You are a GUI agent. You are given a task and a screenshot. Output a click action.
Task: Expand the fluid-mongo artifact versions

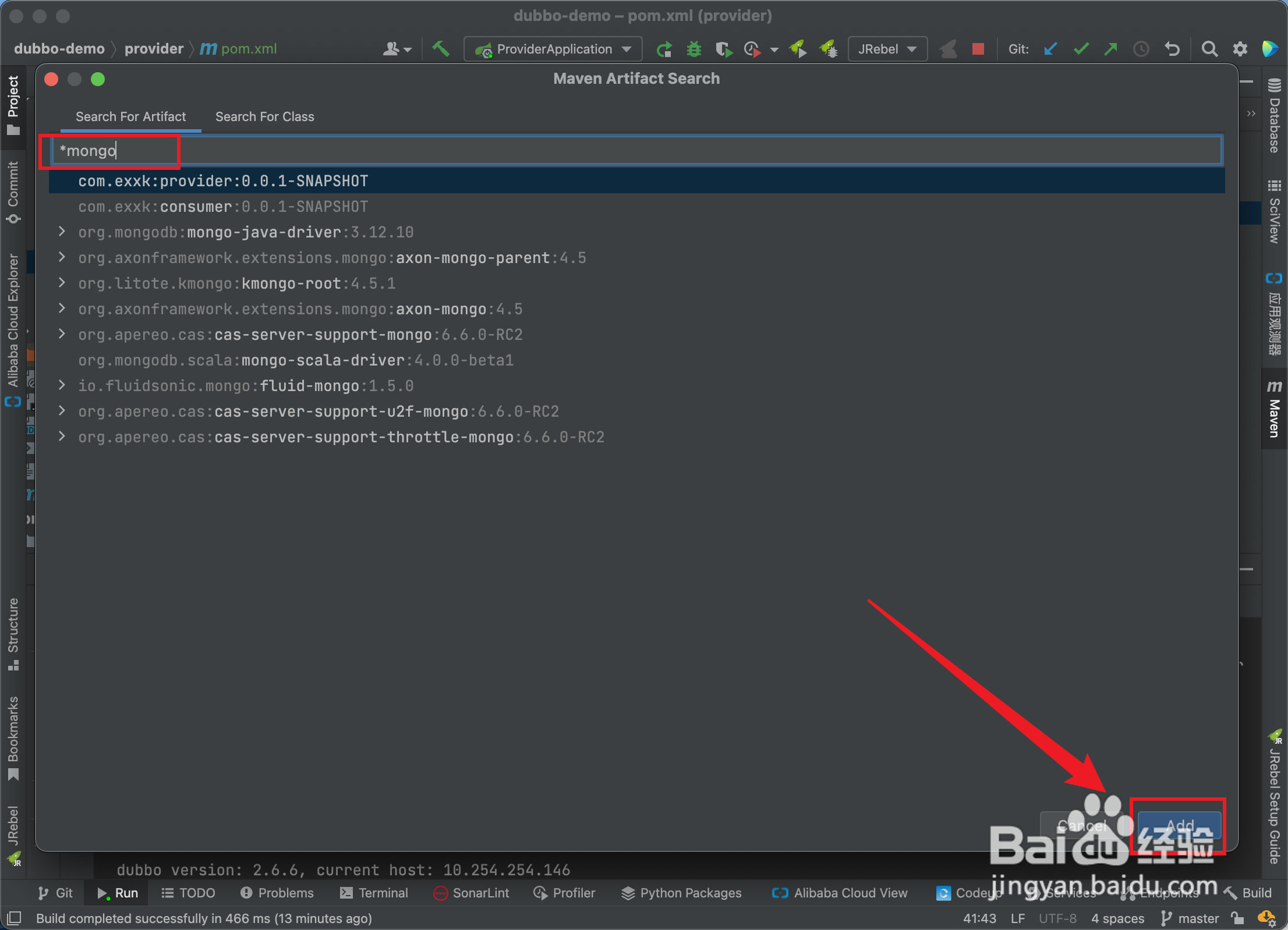pyautogui.click(x=62, y=385)
